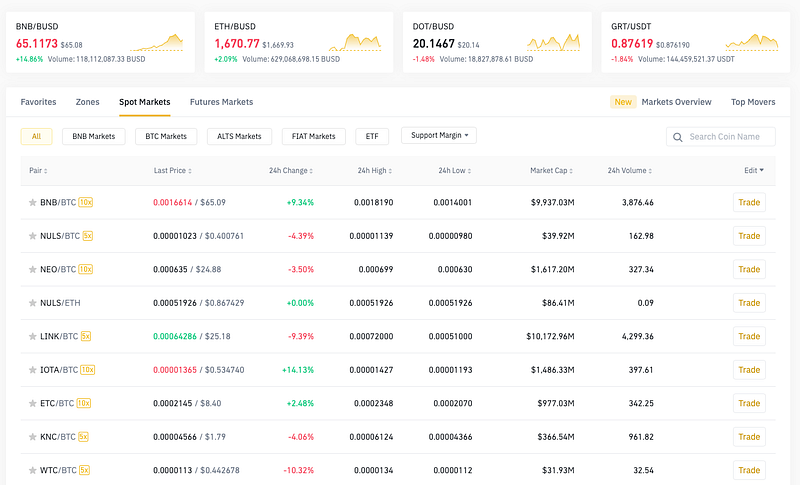Open the Edit columns dropdown
800x485 pixels.
[753, 171]
